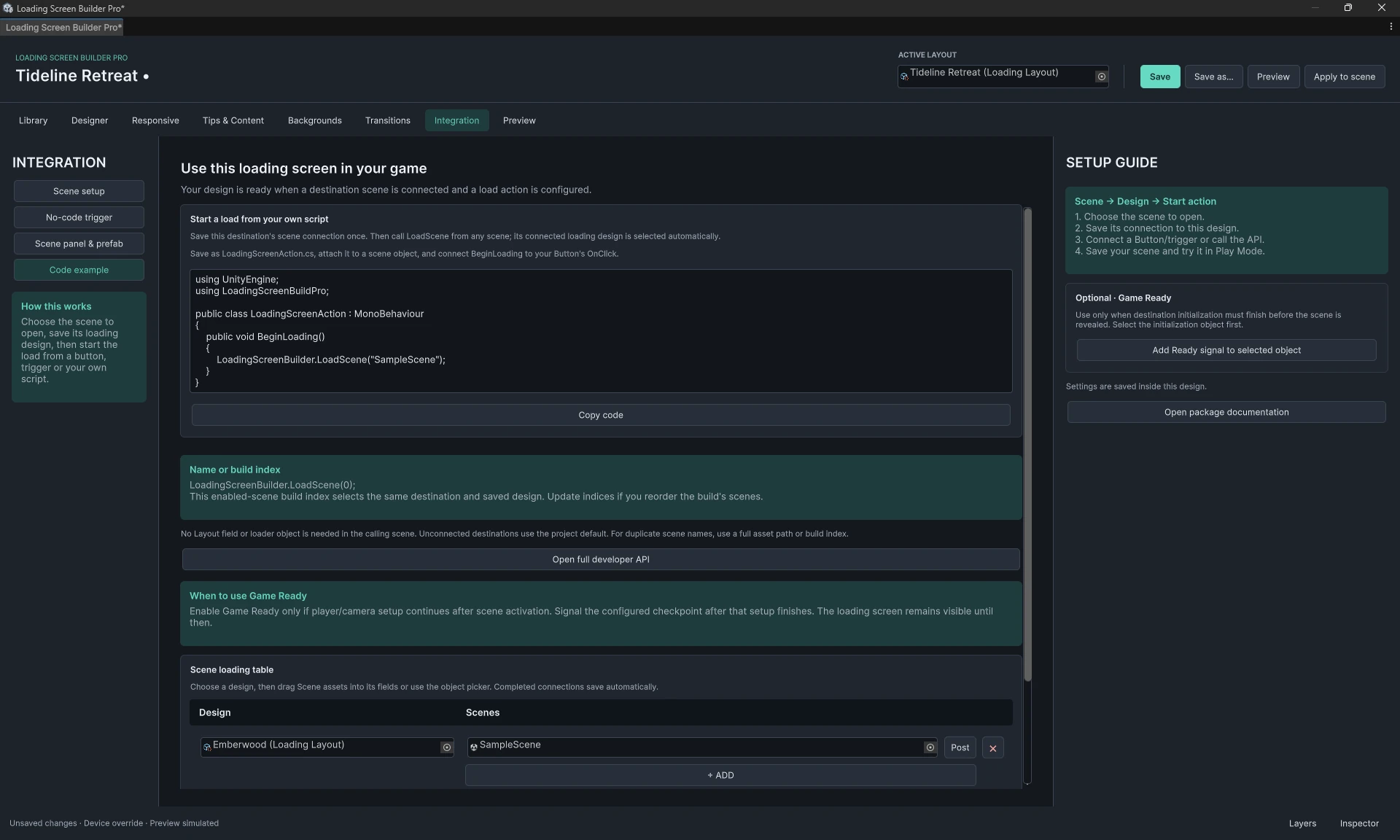1400x840 pixels.
Task: Toggle the Post button for SampleScene
Action: point(960,748)
